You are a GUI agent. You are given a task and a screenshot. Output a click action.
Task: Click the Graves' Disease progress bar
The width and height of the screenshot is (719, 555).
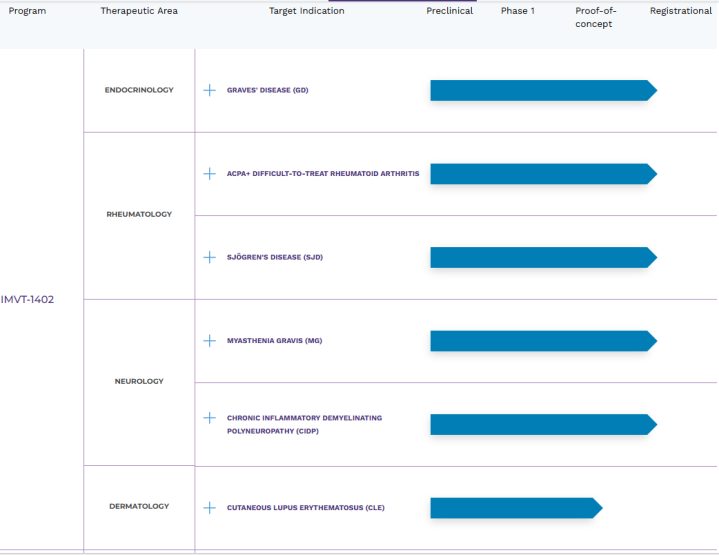point(544,90)
